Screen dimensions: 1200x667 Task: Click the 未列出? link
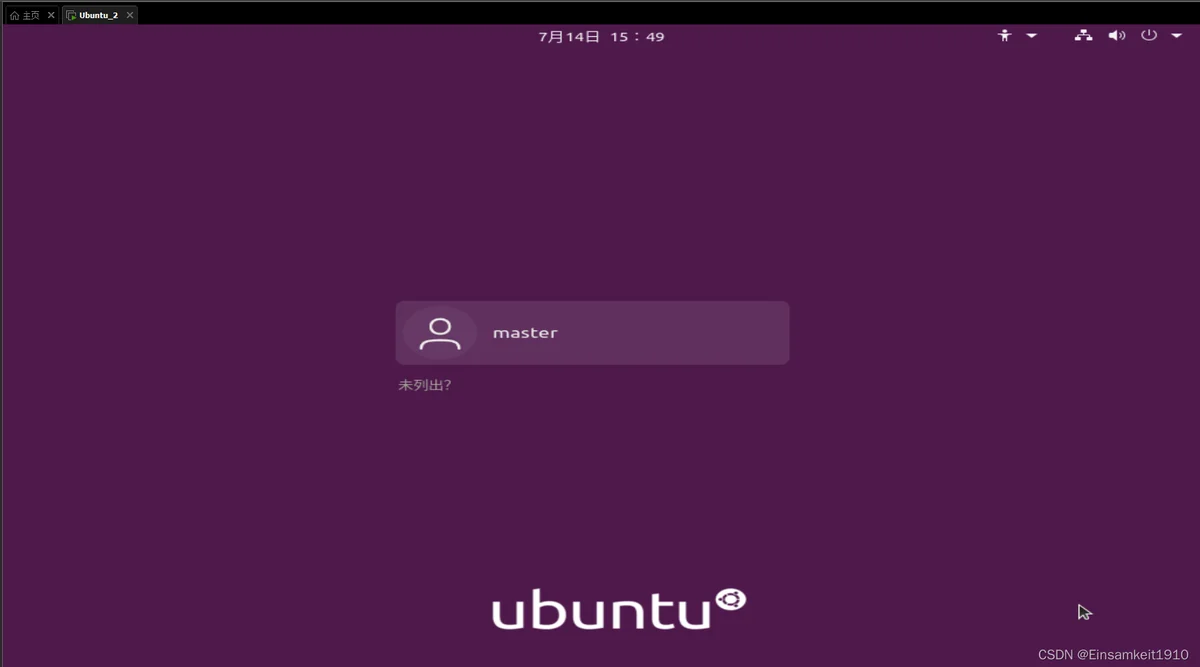point(425,385)
